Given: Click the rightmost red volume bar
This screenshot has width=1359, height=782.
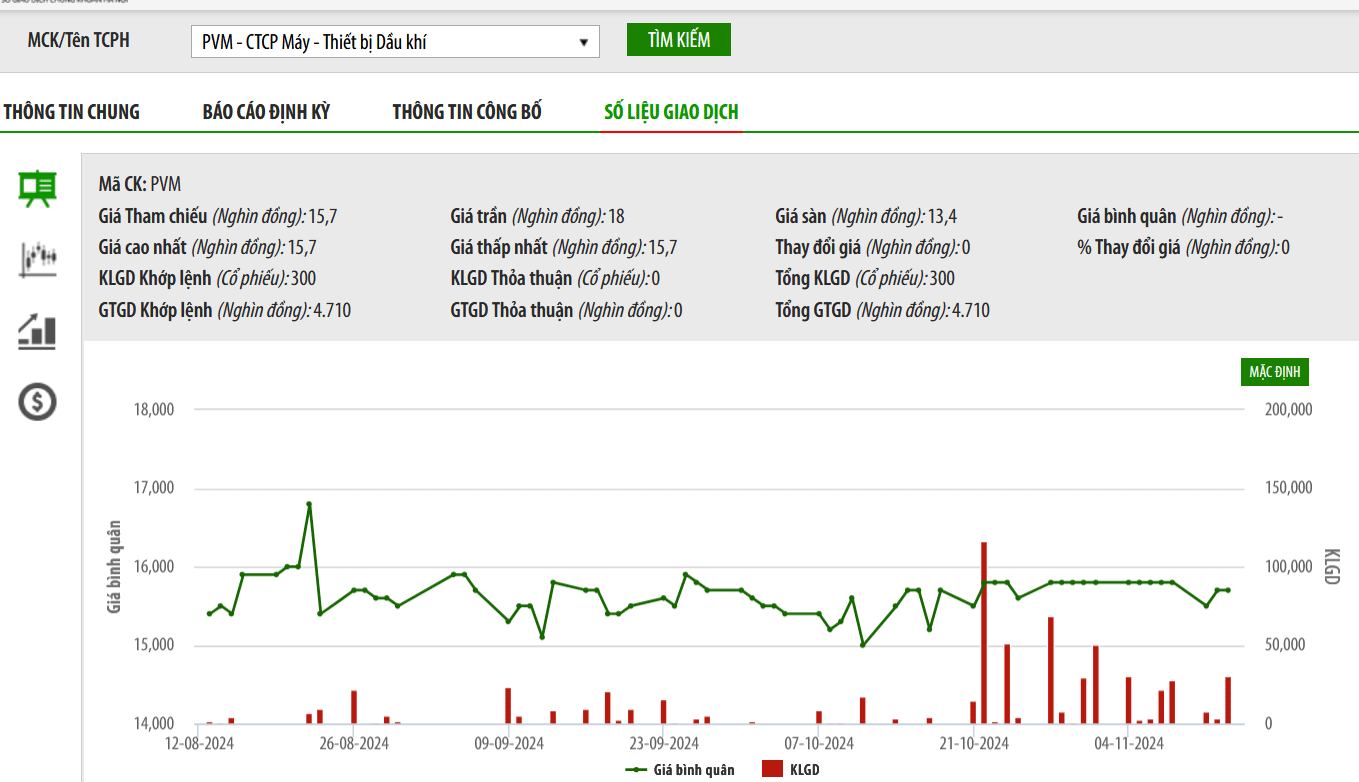Looking at the screenshot, I should pos(1228,700).
